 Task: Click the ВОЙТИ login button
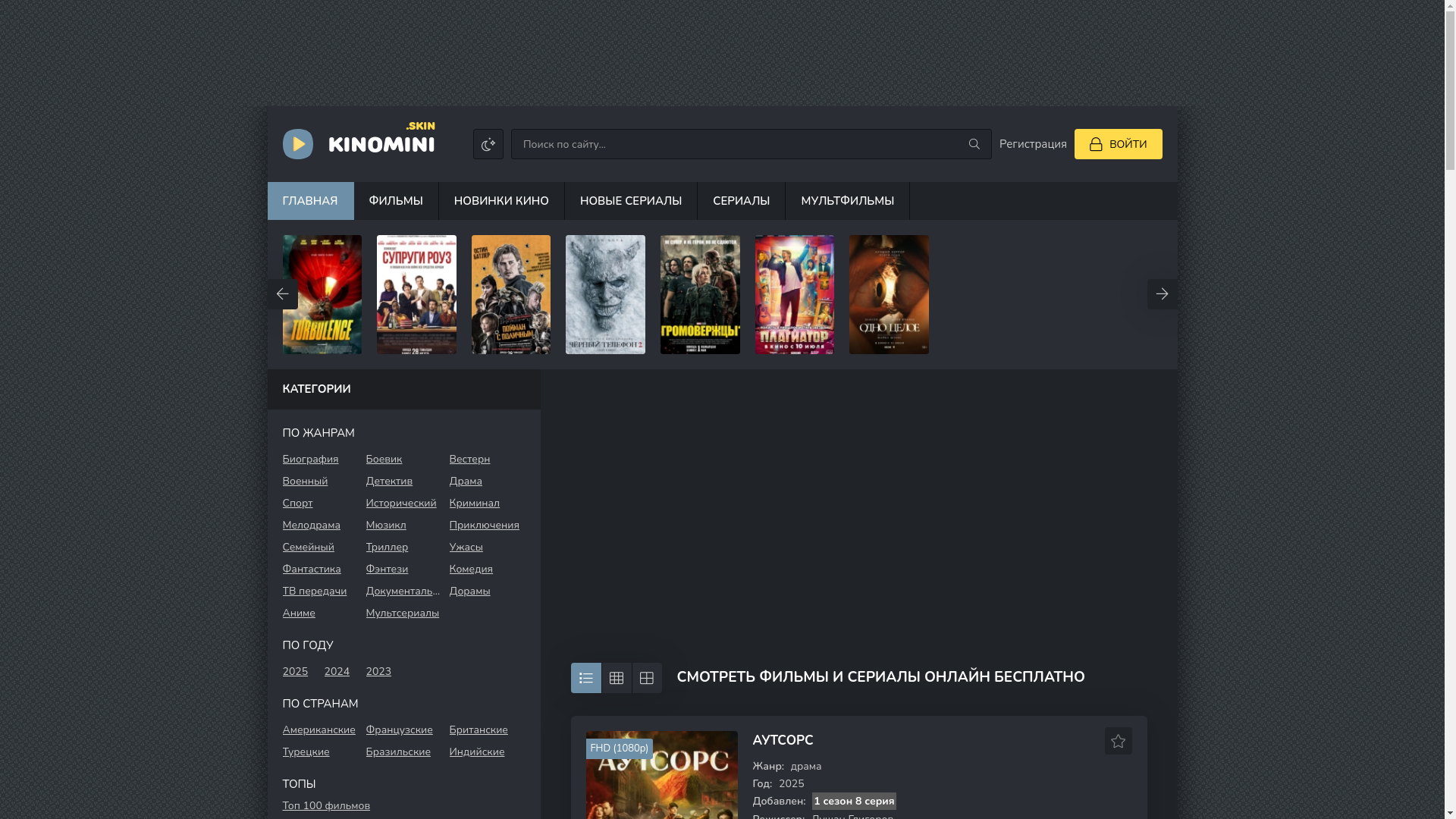pos(1118,144)
